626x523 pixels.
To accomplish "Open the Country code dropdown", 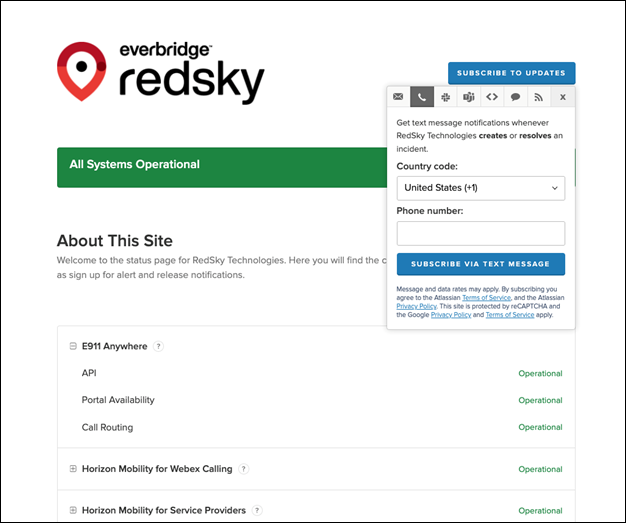I will click(481, 188).
